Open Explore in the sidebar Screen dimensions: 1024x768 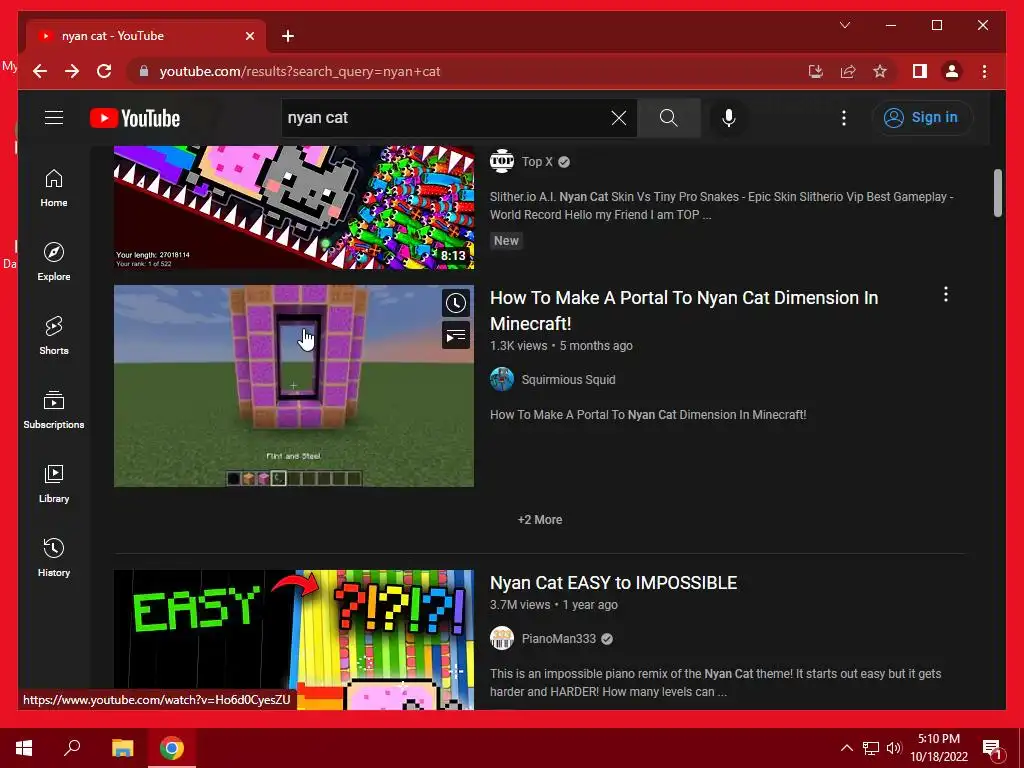(x=54, y=262)
